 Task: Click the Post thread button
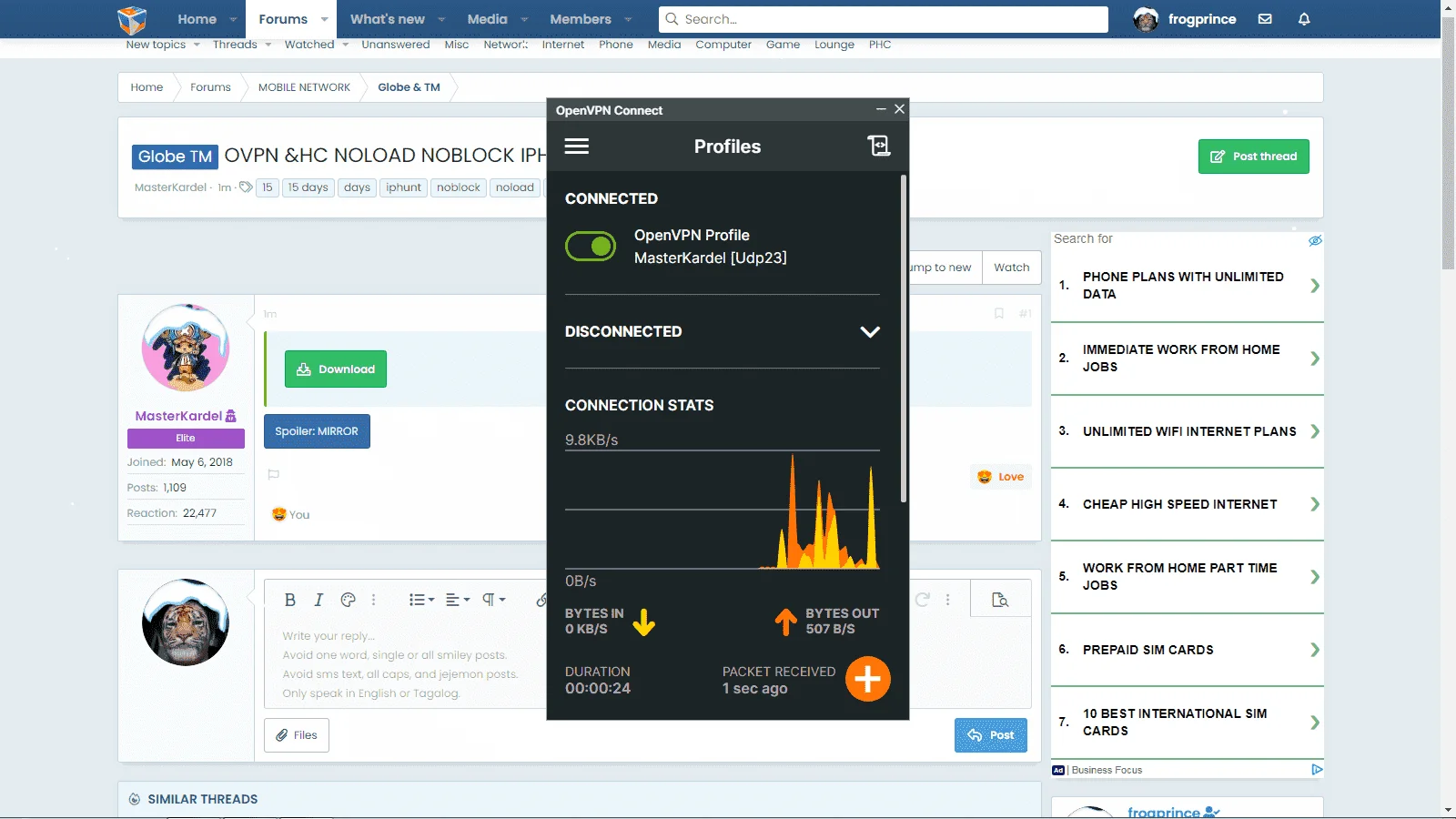pos(1253,157)
